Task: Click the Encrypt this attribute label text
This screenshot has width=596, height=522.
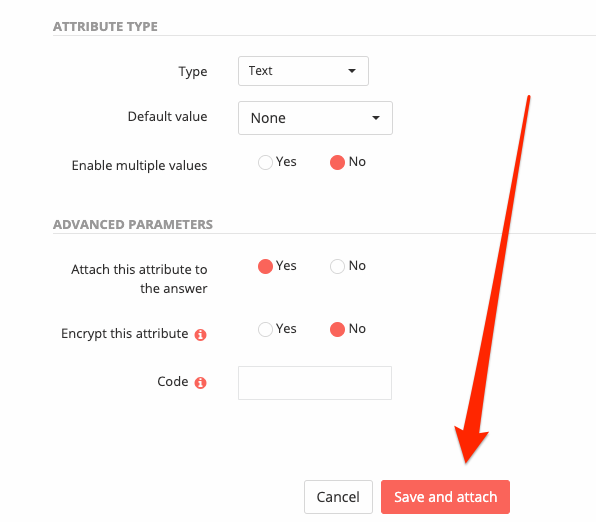Action: pyautogui.click(x=124, y=334)
